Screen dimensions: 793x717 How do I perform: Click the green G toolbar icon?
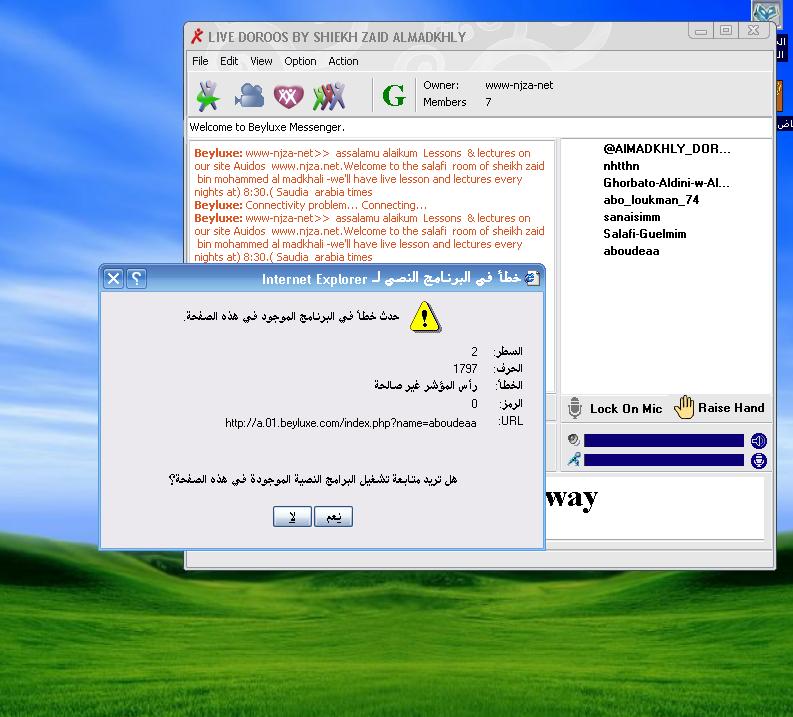click(x=394, y=95)
